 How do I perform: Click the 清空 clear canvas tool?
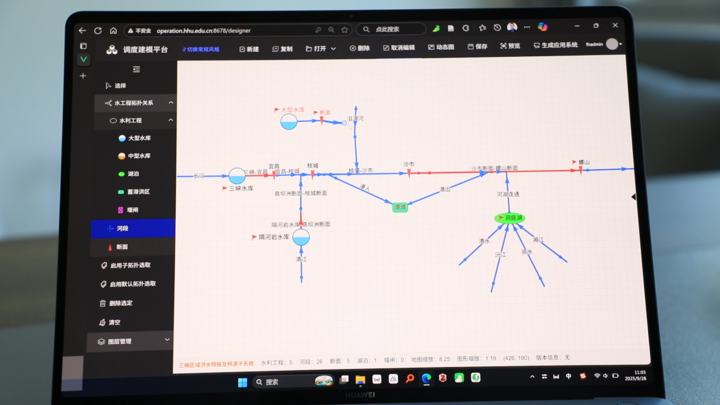[x=114, y=322]
